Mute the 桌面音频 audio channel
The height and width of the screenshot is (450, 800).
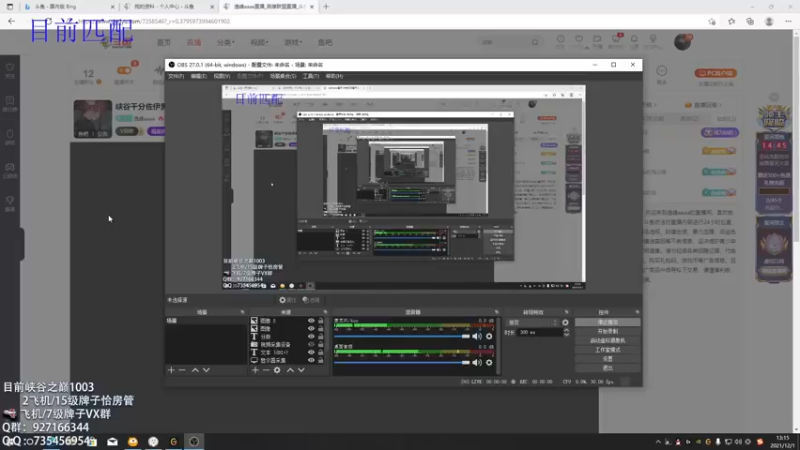(477, 362)
